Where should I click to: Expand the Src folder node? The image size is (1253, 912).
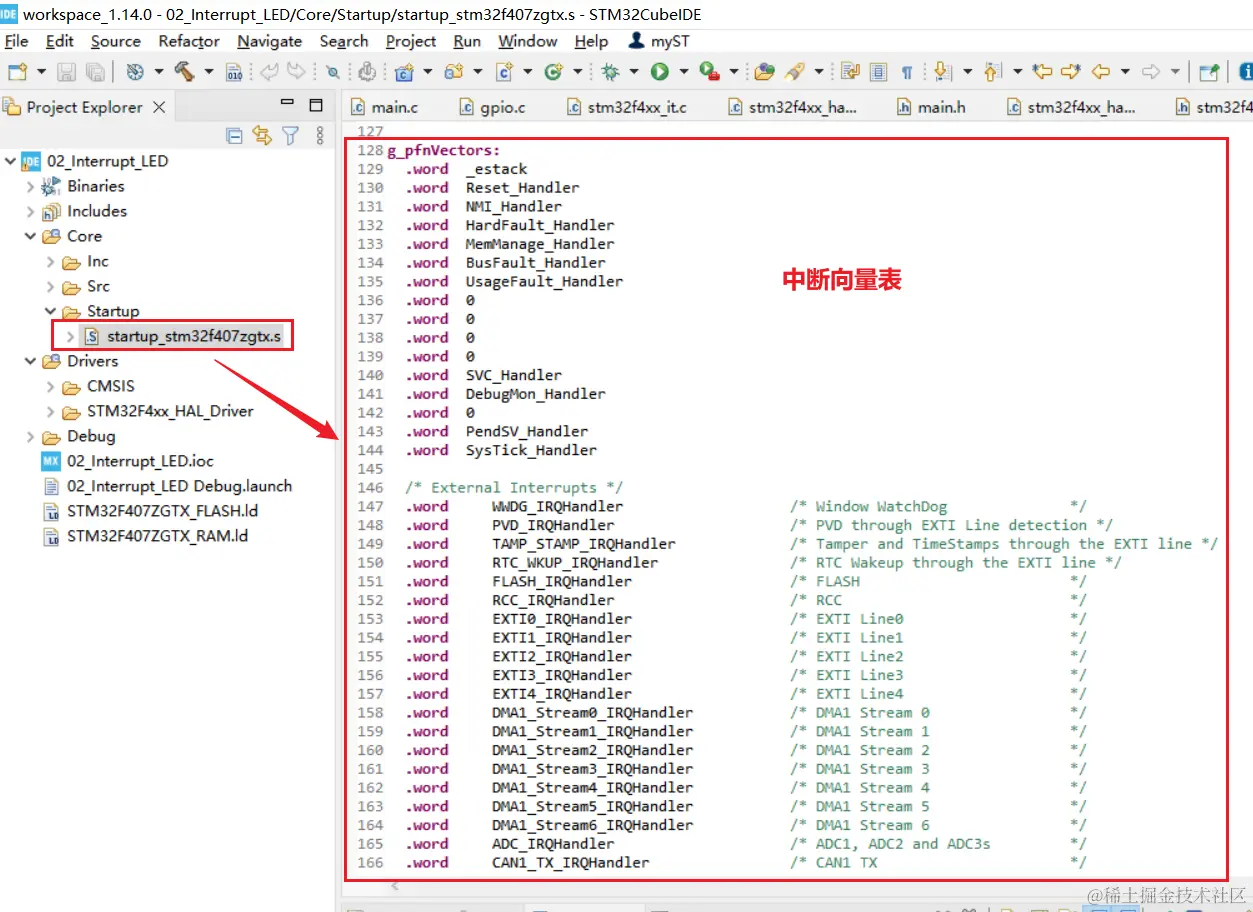[x=50, y=286]
